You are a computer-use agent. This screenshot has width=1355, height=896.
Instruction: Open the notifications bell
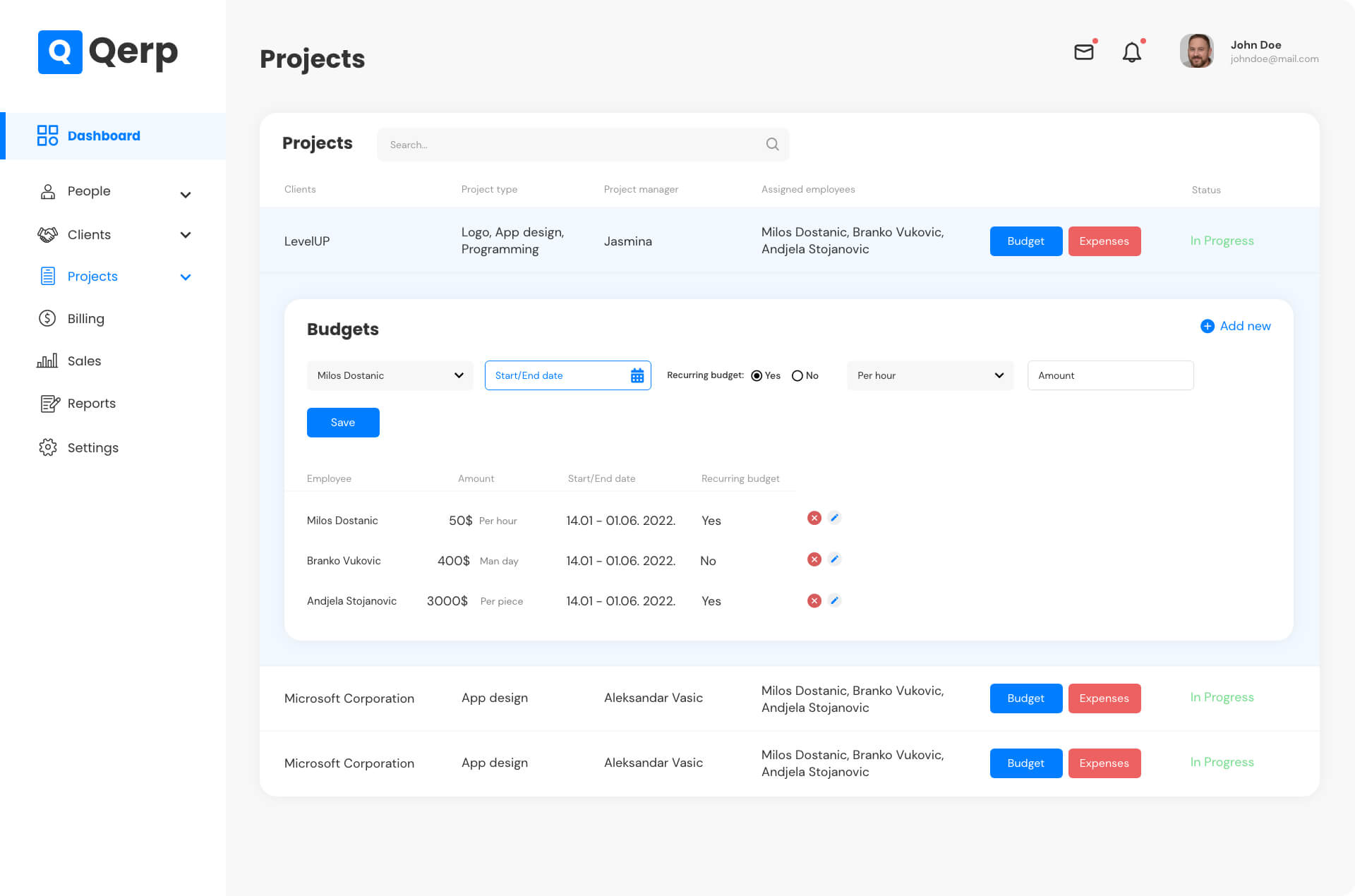pos(1131,52)
